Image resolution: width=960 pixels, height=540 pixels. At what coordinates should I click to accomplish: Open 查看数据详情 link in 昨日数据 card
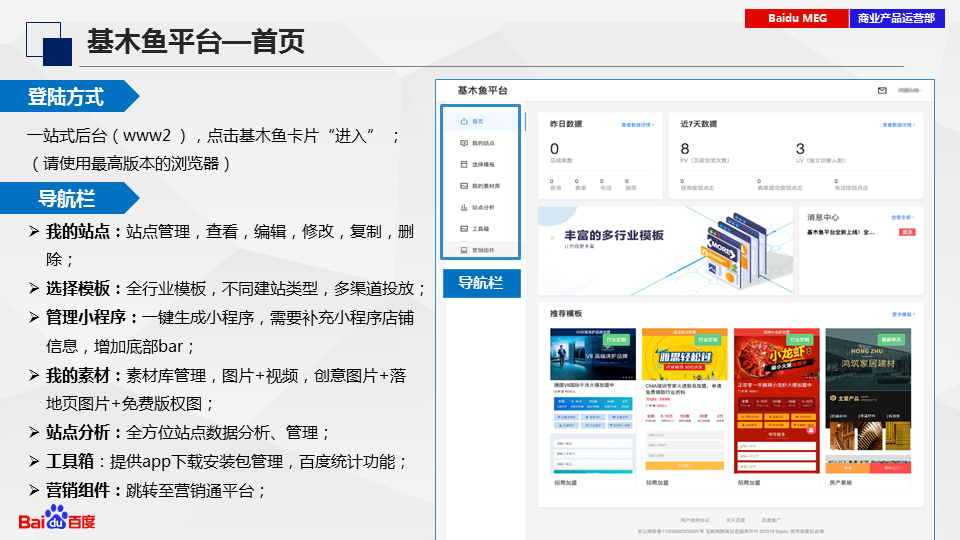637,125
